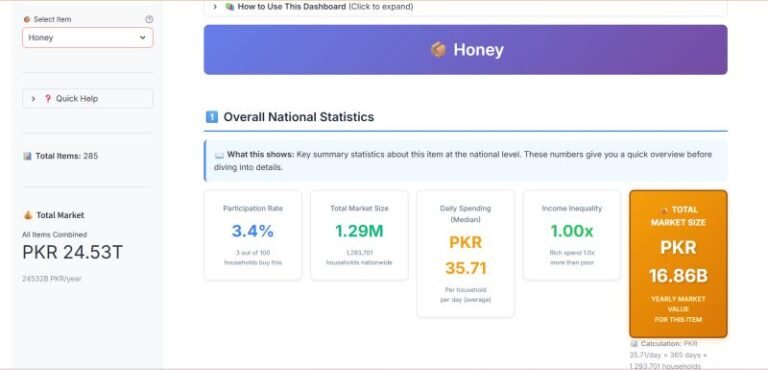Click the book icon before What this shows
Image resolution: width=768 pixels, height=370 pixels.
[219, 155]
